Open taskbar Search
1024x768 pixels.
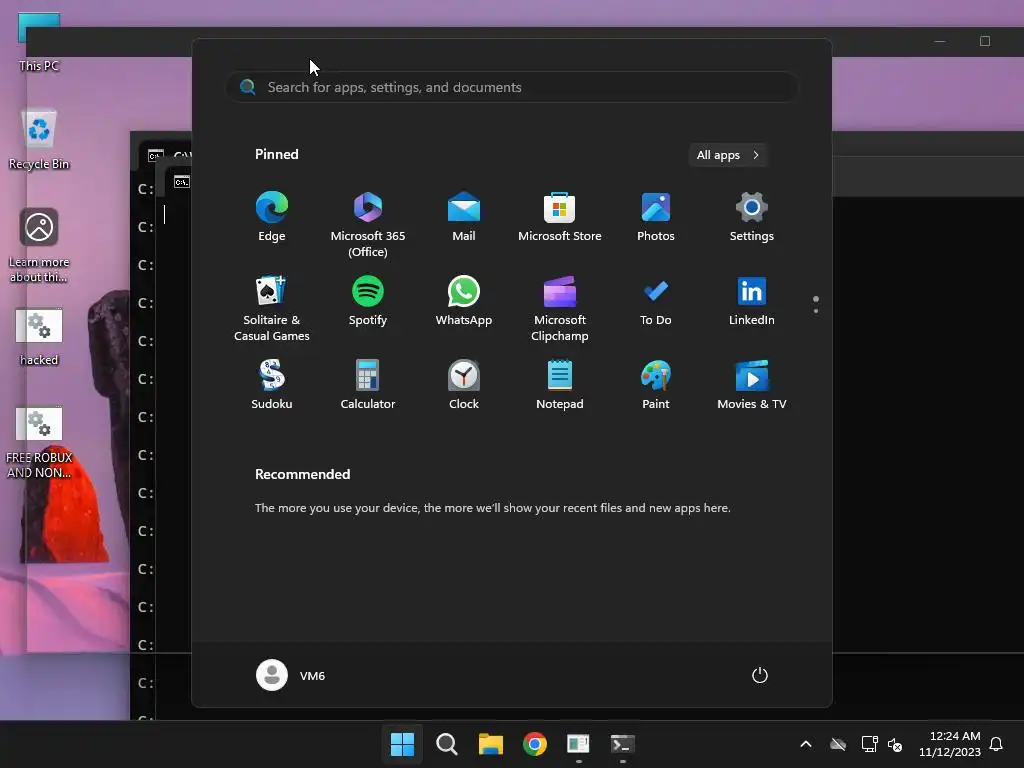tap(447, 744)
